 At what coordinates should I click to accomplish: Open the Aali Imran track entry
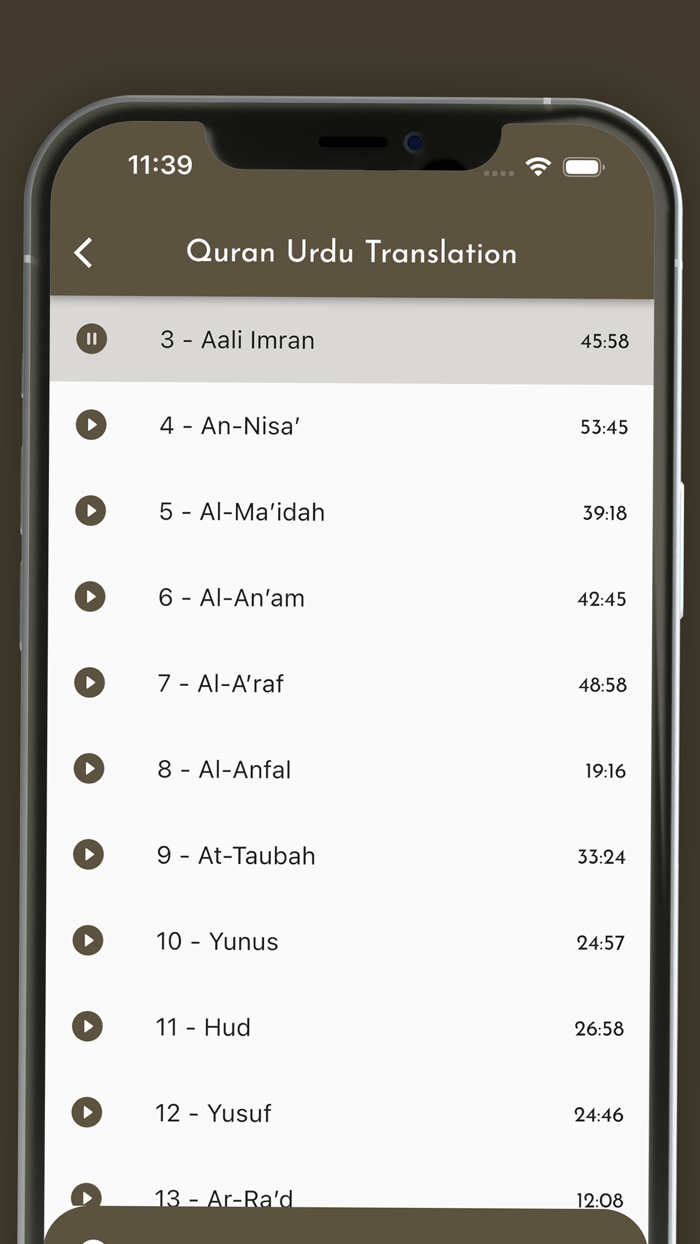tap(237, 340)
